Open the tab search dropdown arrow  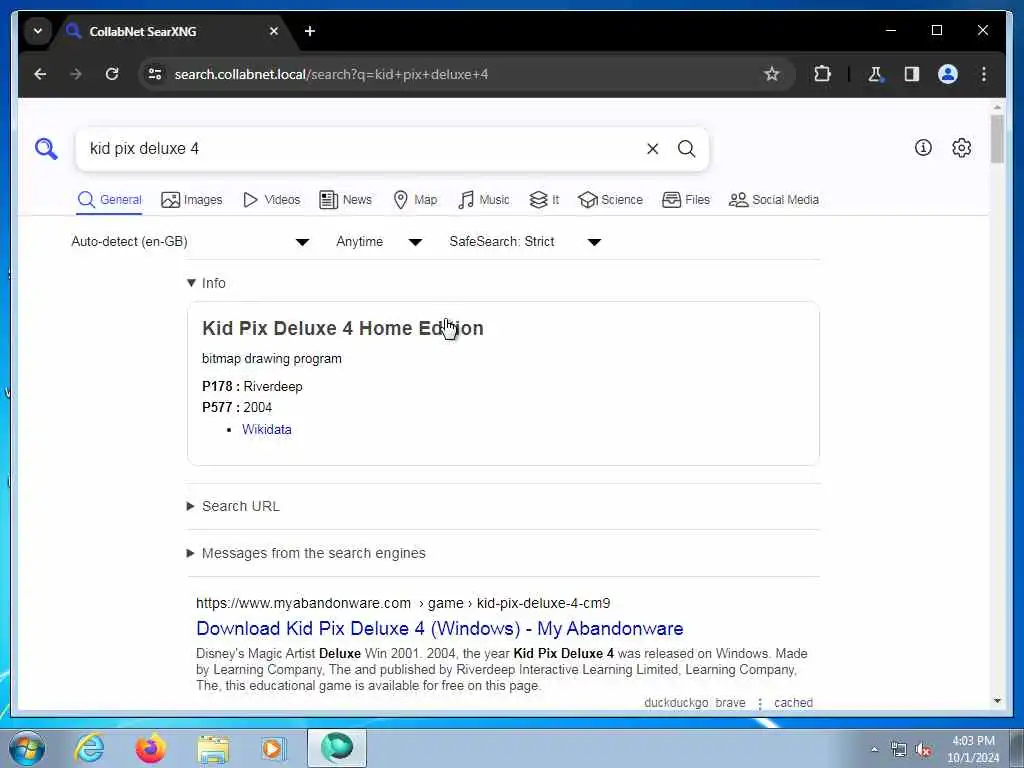(38, 31)
